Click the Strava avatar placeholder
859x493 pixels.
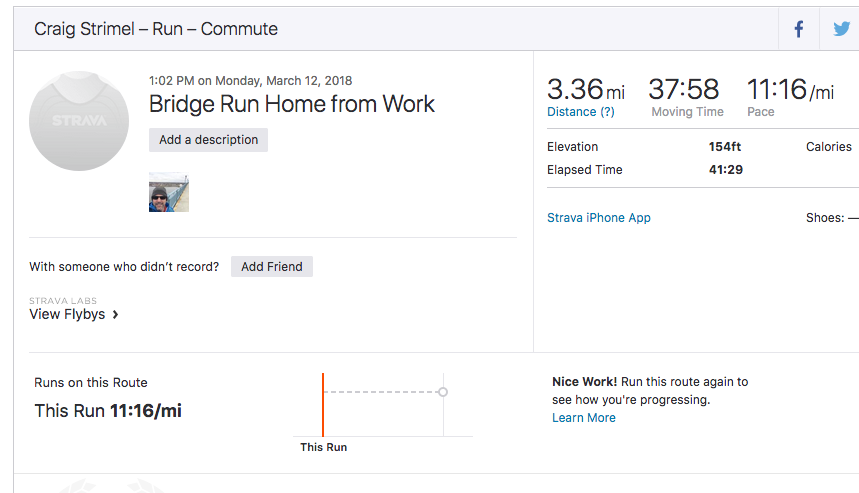pyautogui.click(x=79, y=121)
